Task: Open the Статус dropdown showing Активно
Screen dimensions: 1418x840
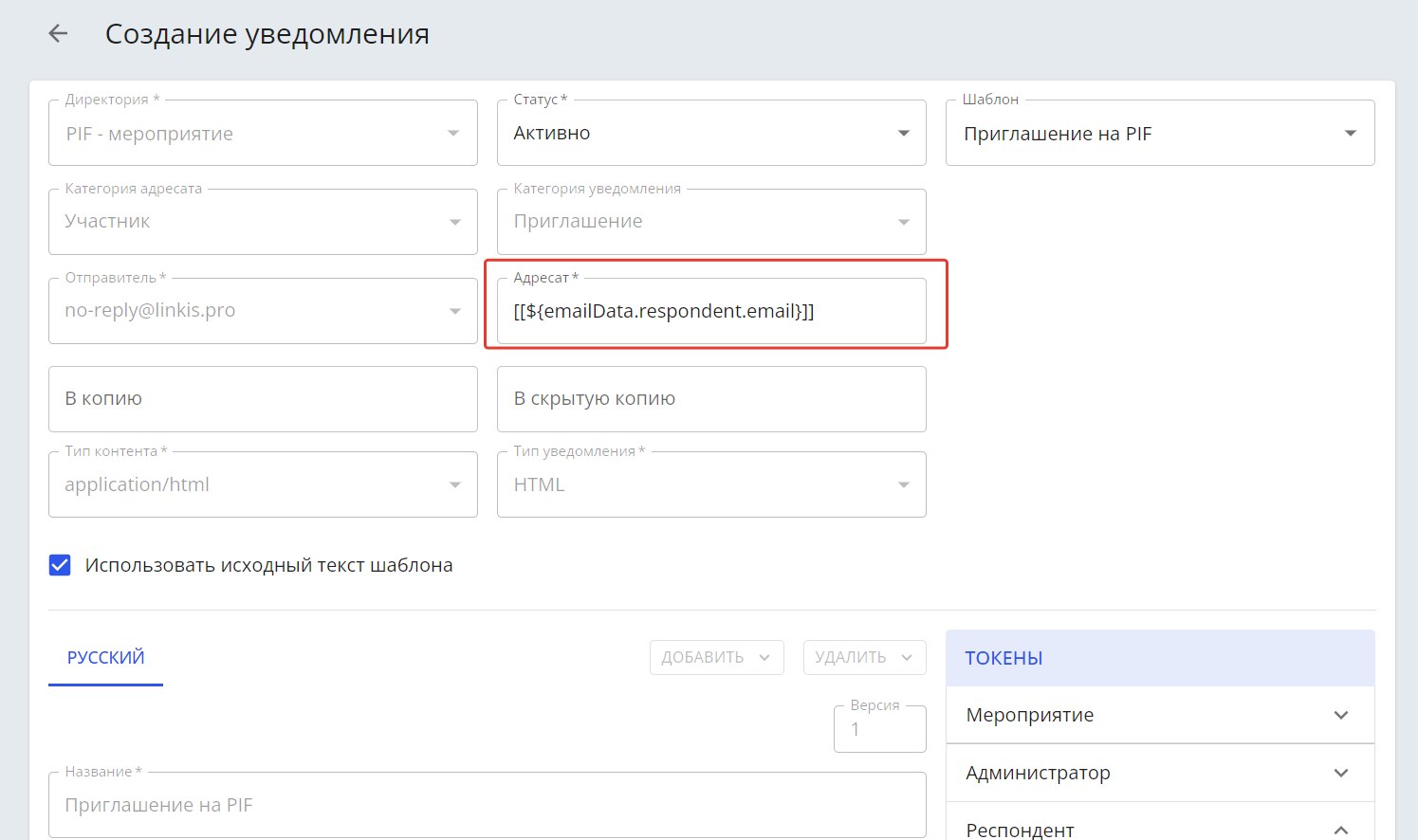Action: tap(711, 134)
